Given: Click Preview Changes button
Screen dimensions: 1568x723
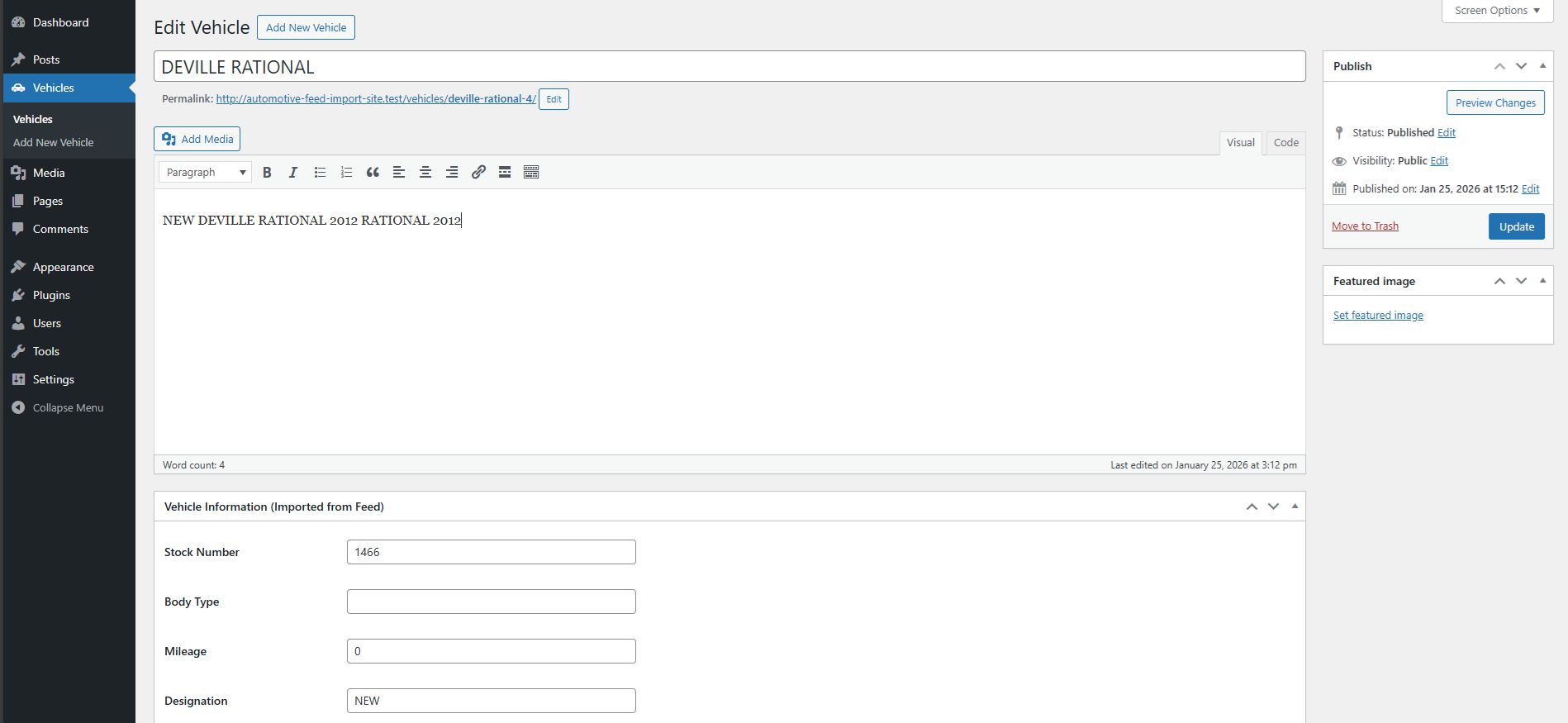Looking at the screenshot, I should tap(1495, 102).
